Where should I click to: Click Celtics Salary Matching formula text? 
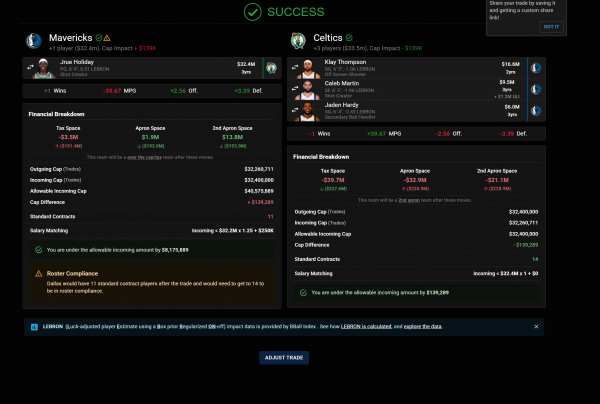tap(505, 274)
